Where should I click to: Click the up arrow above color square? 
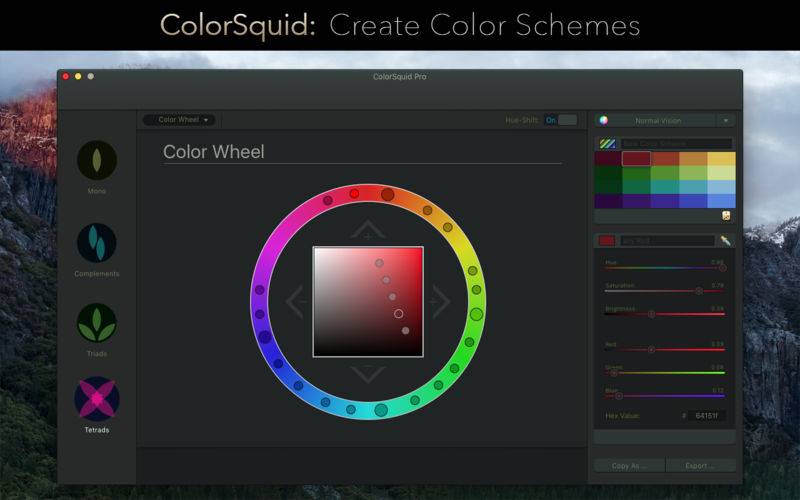[x=368, y=230]
